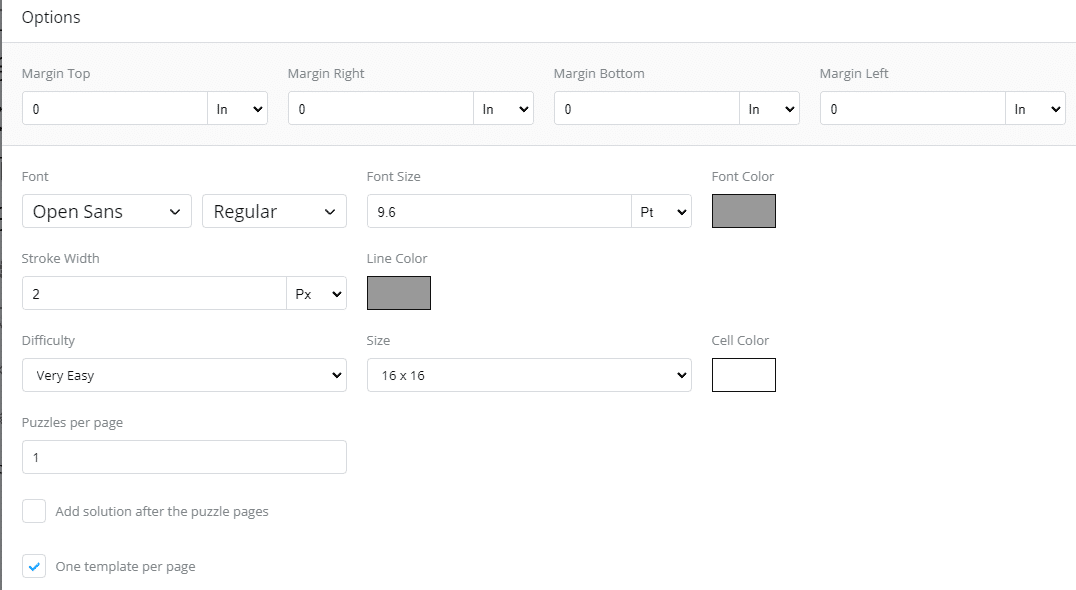Open the 16 x 16 size dropdown
1076x590 pixels.
pos(529,375)
